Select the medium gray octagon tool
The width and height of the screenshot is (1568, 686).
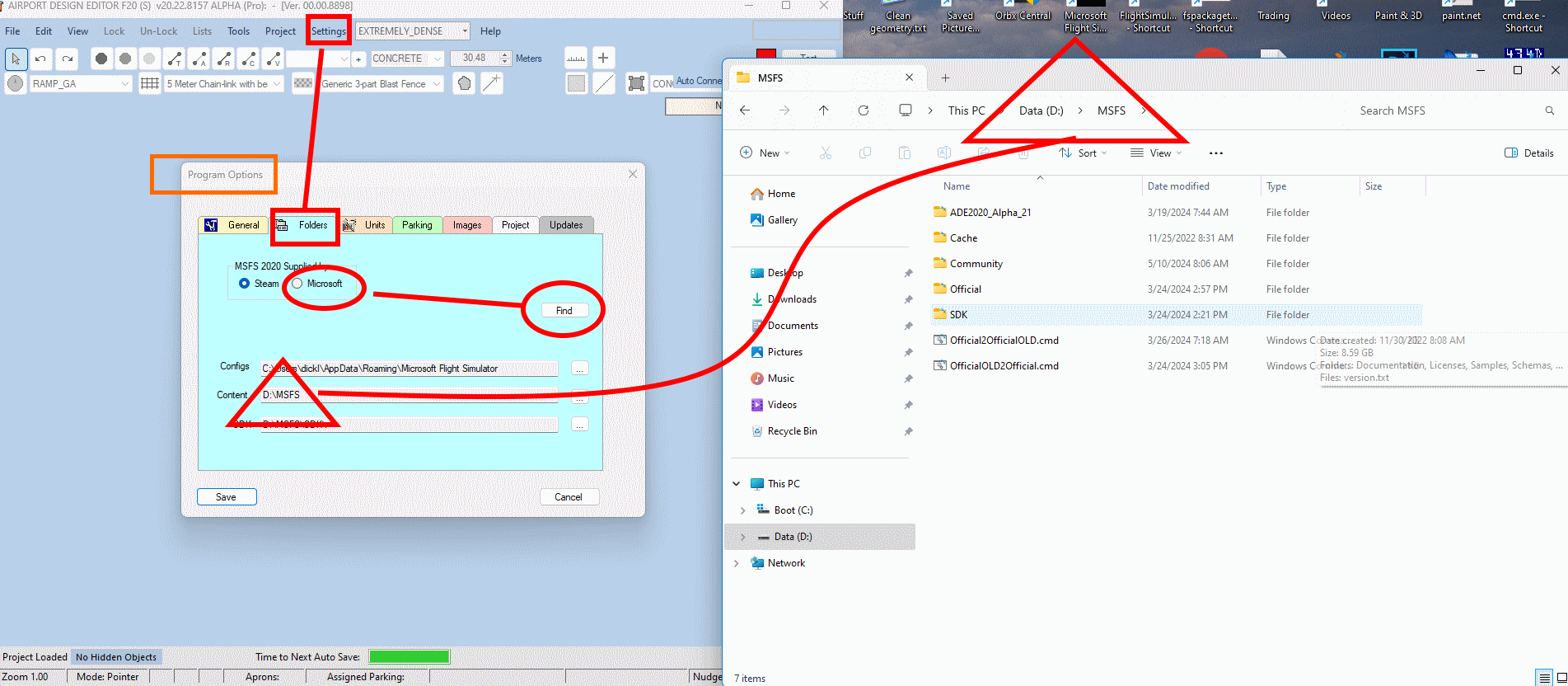point(125,59)
